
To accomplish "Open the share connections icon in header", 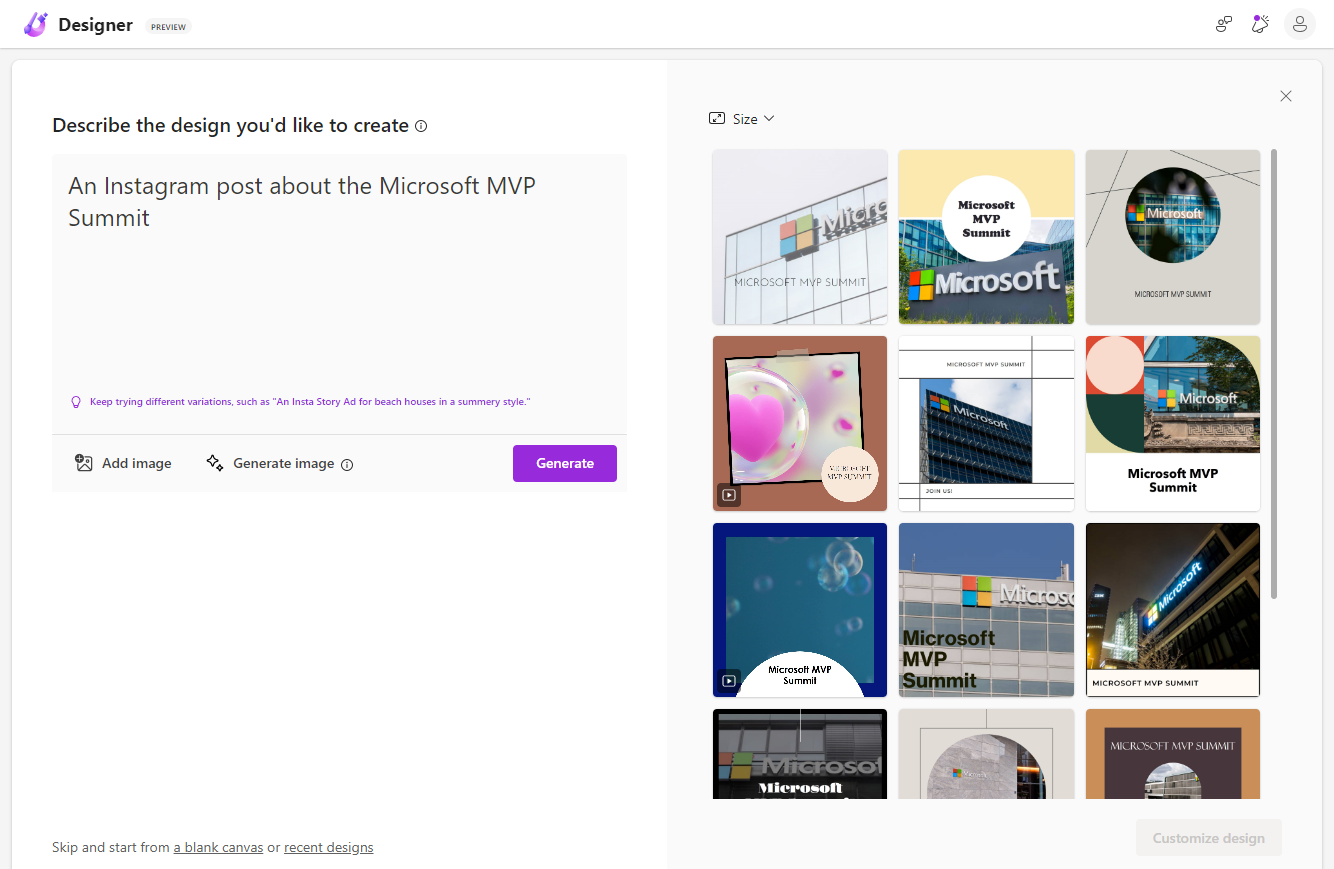I will pyautogui.click(x=1223, y=25).
